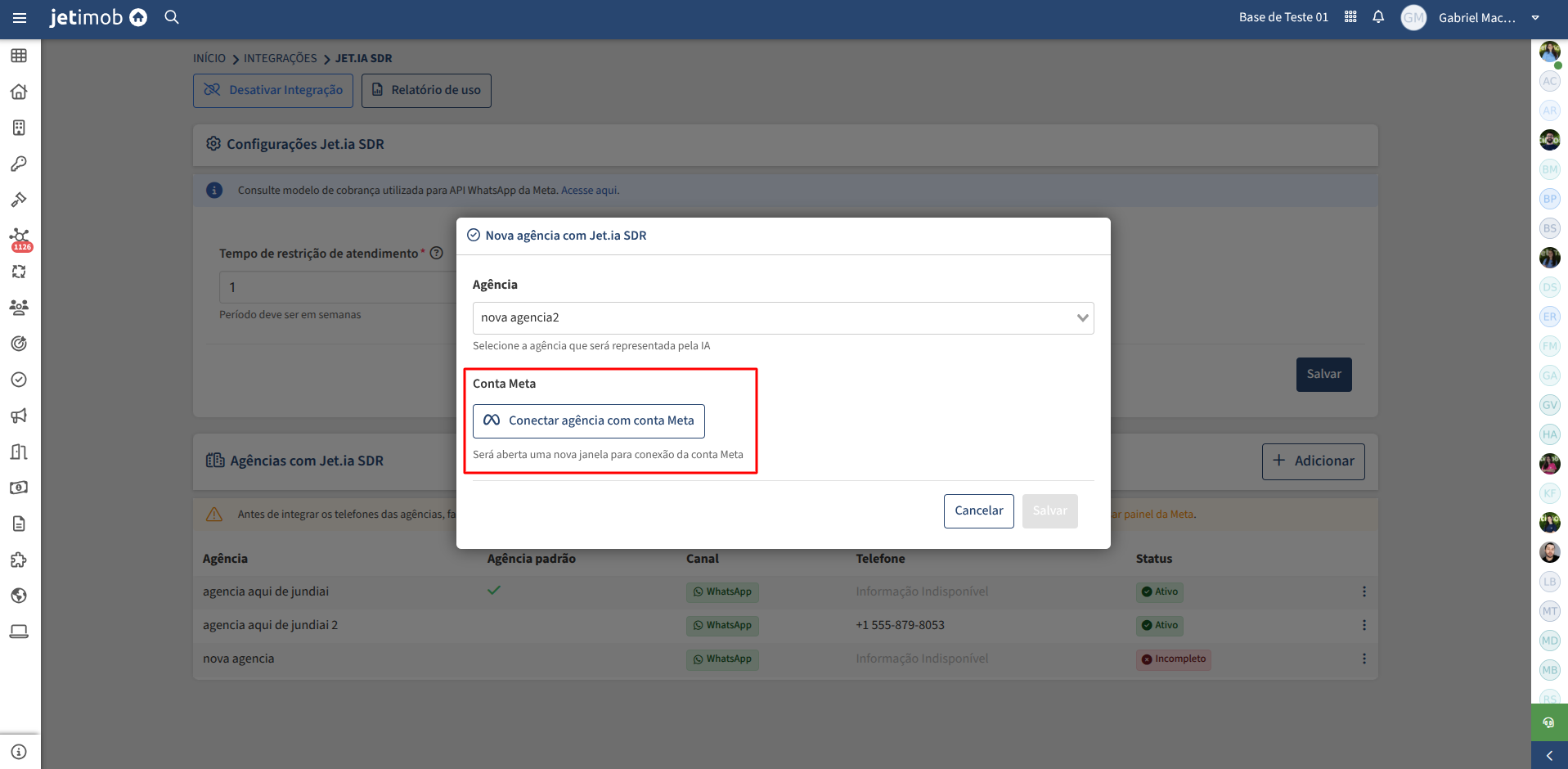Open the money finance sidebar icon
Viewport: 1568px width, 769px height.
click(19, 488)
